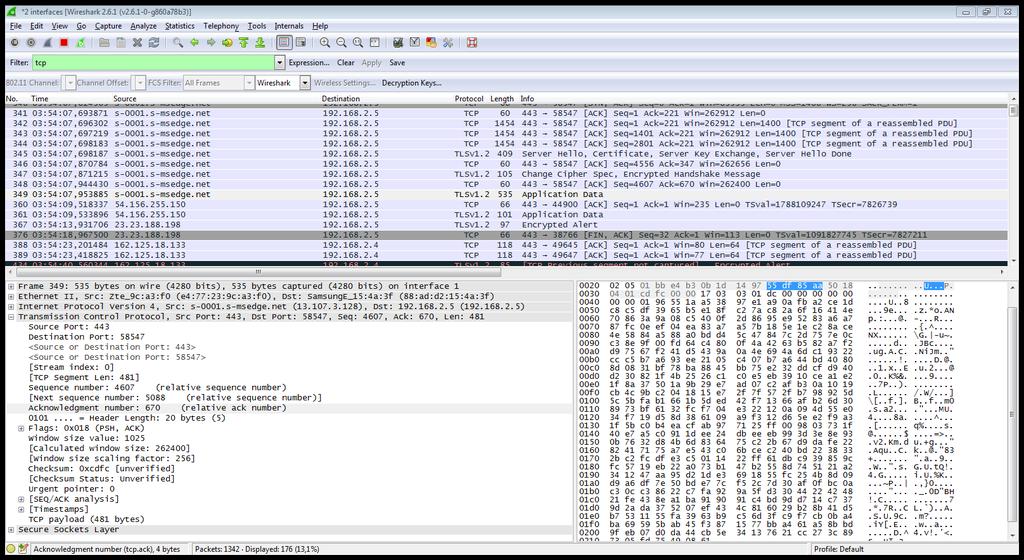Viewport: 1024px width, 560px height.
Task: Open the Internals menu
Action: [289, 26]
